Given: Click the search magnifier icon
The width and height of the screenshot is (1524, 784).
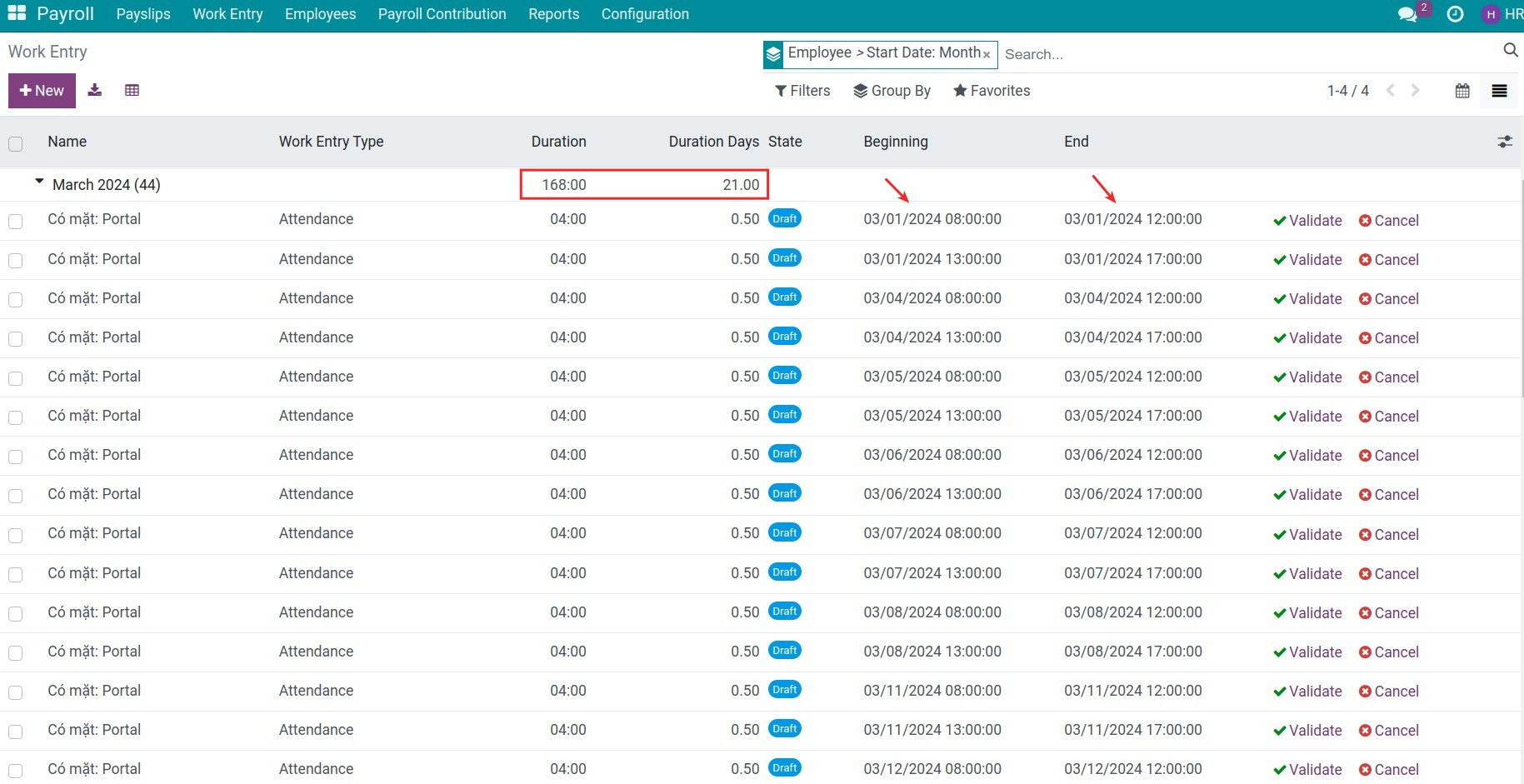Looking at the screenshot, I should point(1510,51).
